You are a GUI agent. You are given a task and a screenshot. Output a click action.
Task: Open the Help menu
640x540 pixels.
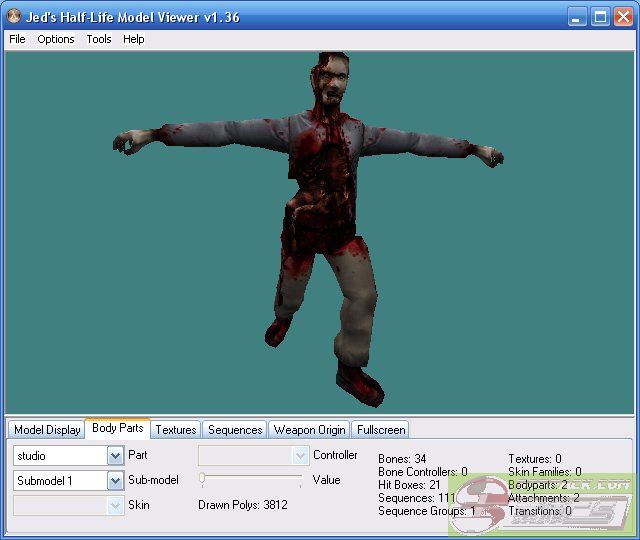(134, 39)
